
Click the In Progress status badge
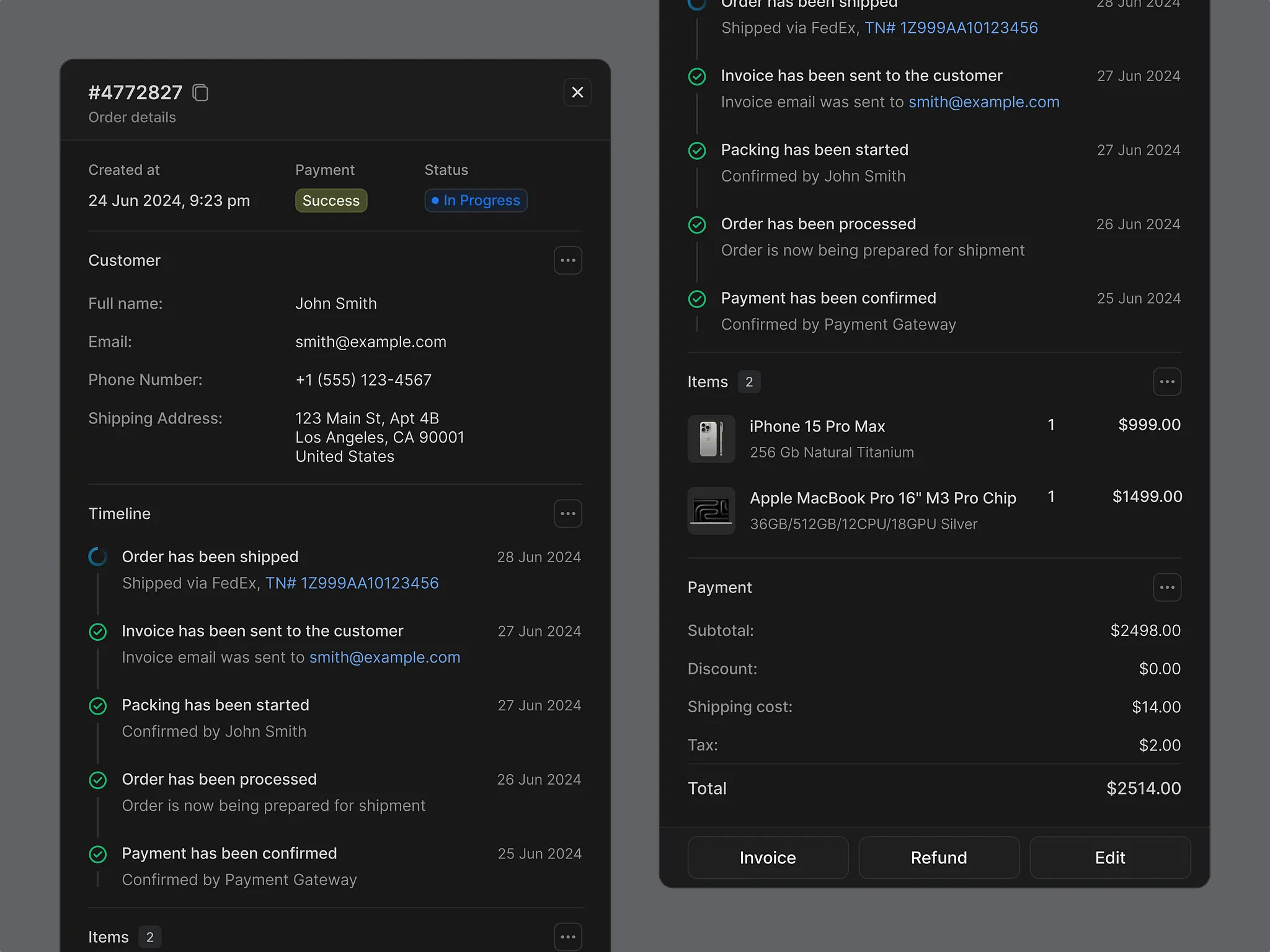(476, 201)
